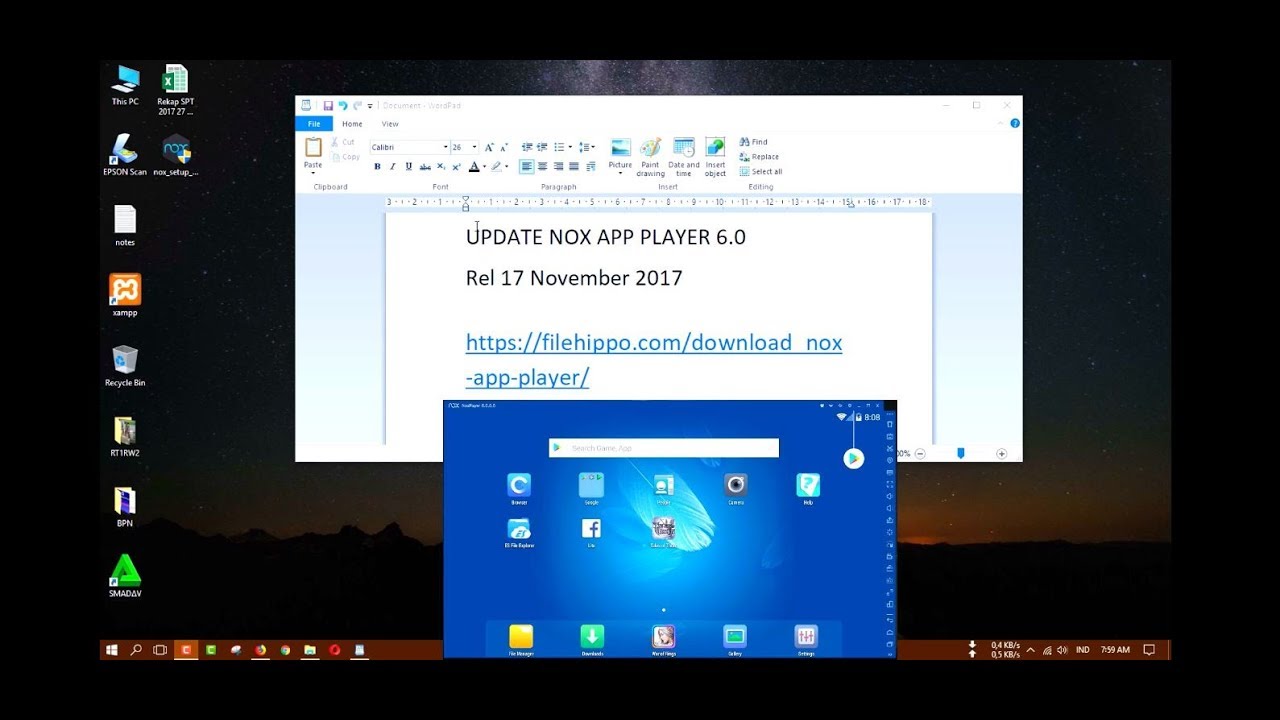Click the text color A swatch

pyautogui.click(x=475, y=167)
